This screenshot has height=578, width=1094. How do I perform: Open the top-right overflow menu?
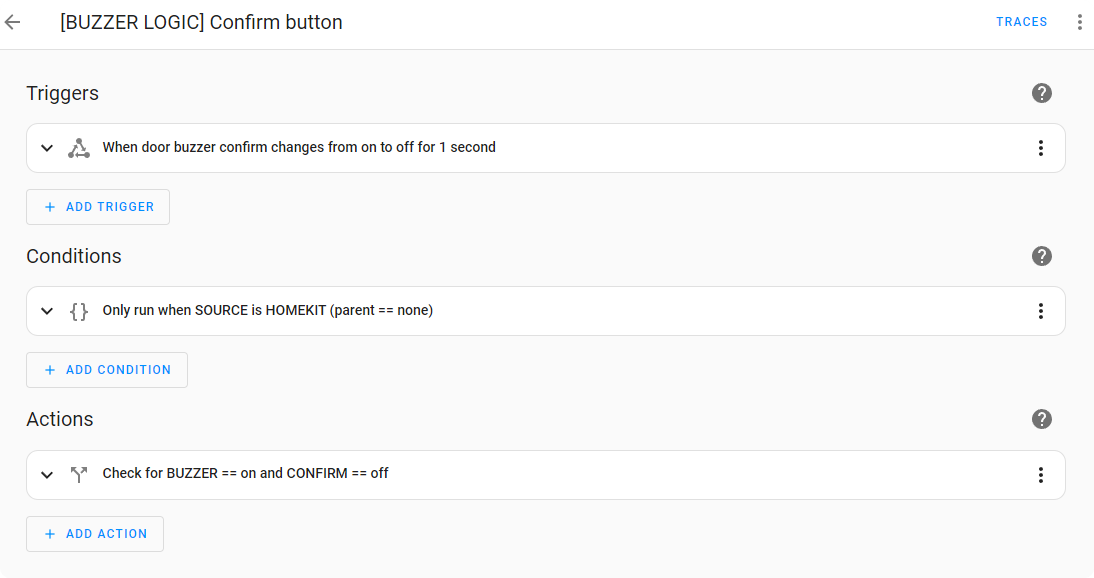click(1079, 21)
